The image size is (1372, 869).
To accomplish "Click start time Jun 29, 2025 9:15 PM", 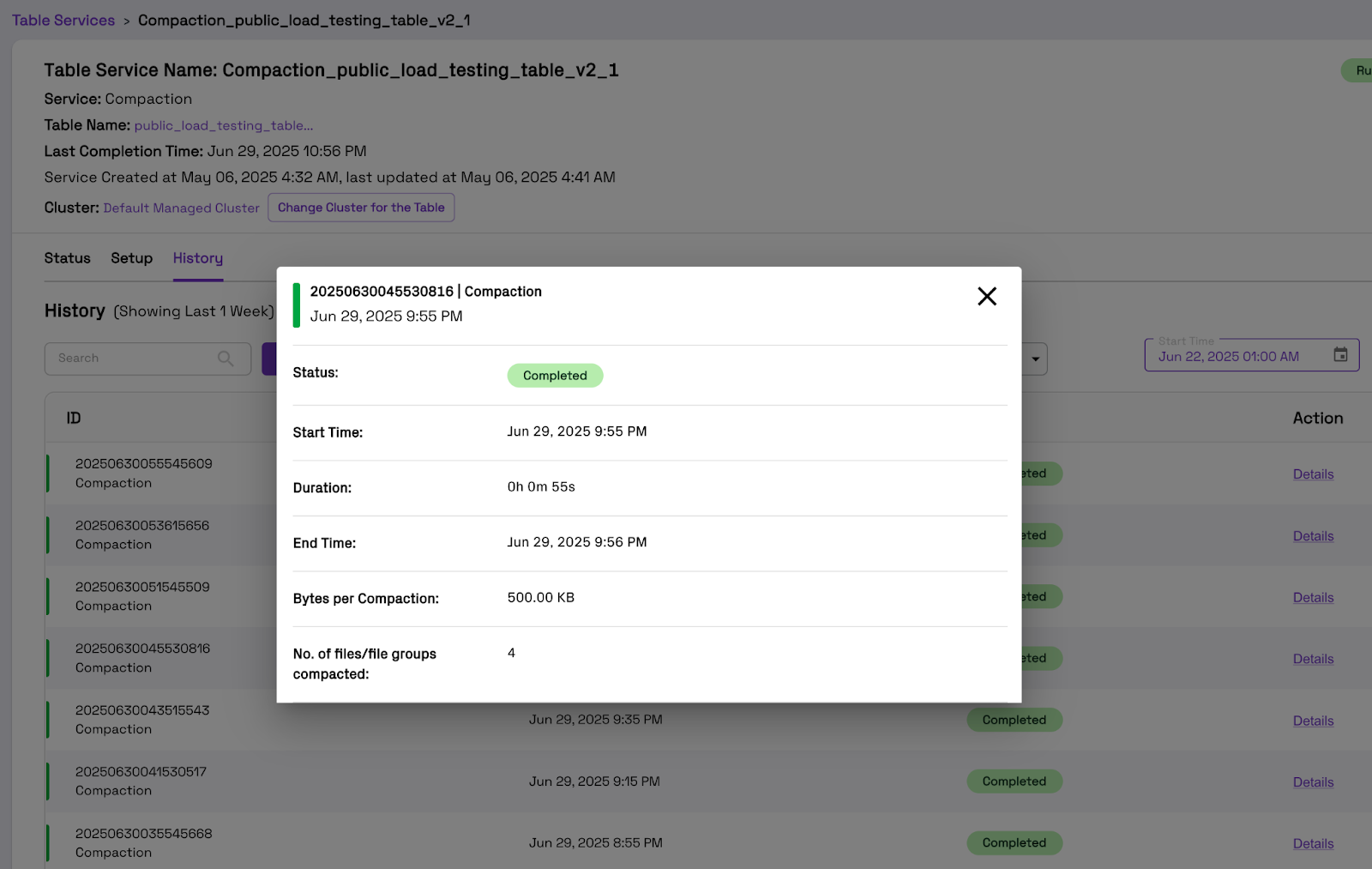I will tap(594, 781).
